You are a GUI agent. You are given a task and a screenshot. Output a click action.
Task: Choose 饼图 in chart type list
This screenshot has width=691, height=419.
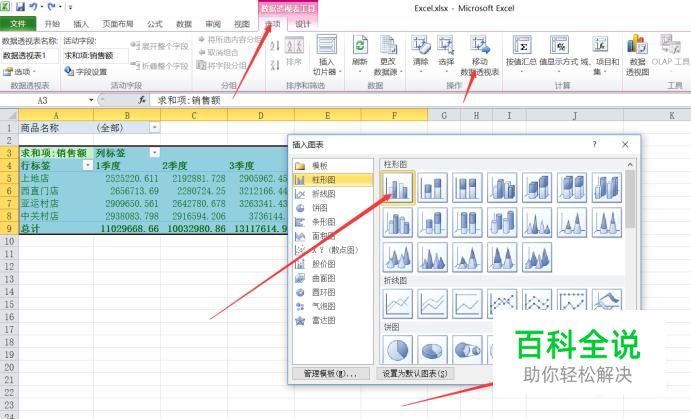click(332, 208)
